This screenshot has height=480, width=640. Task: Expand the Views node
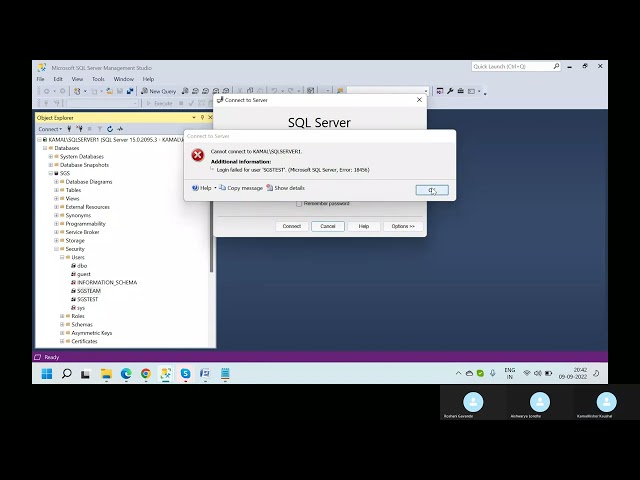[x=56, y=198]
